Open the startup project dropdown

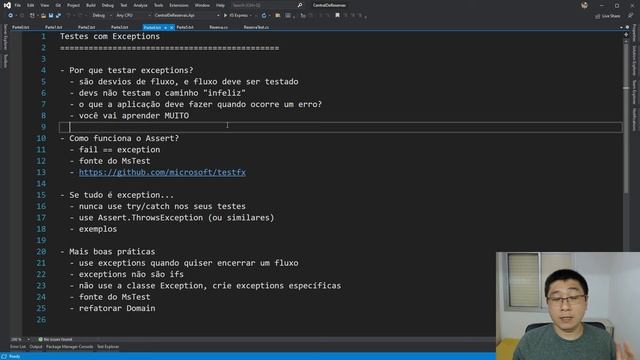click(187, 16)
